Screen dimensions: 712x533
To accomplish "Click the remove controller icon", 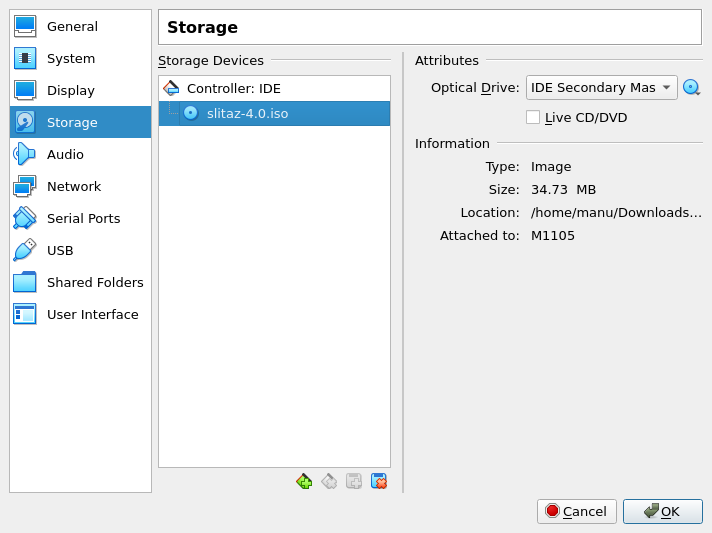I will pyautogui.click(x=329, y=481).
